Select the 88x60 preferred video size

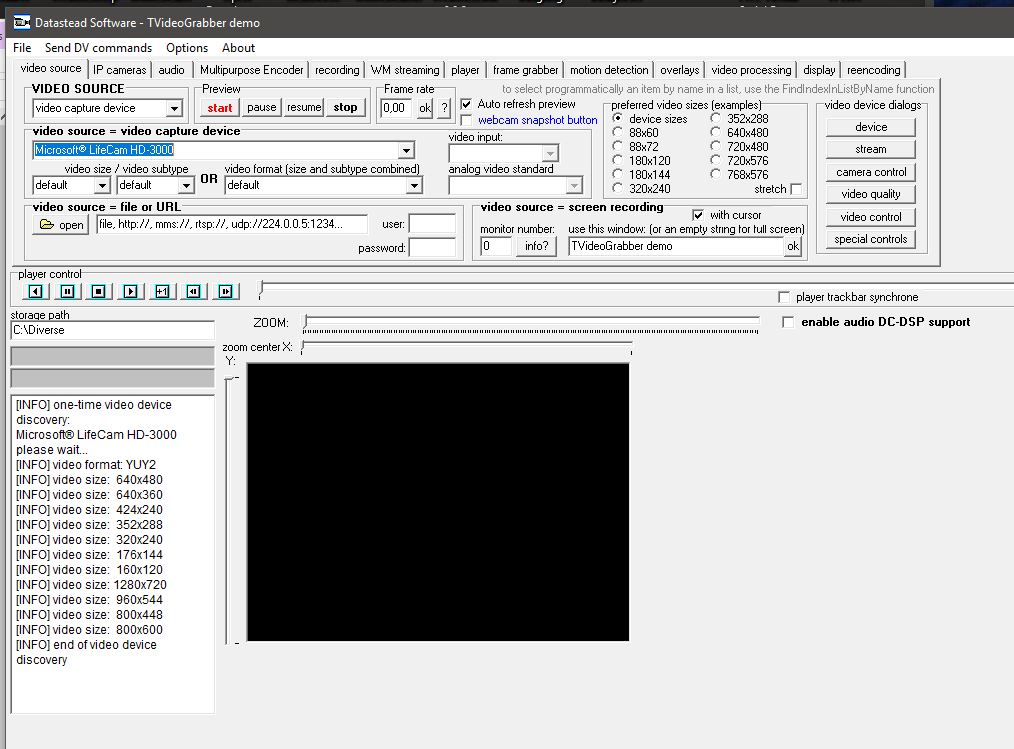[618, 132]
